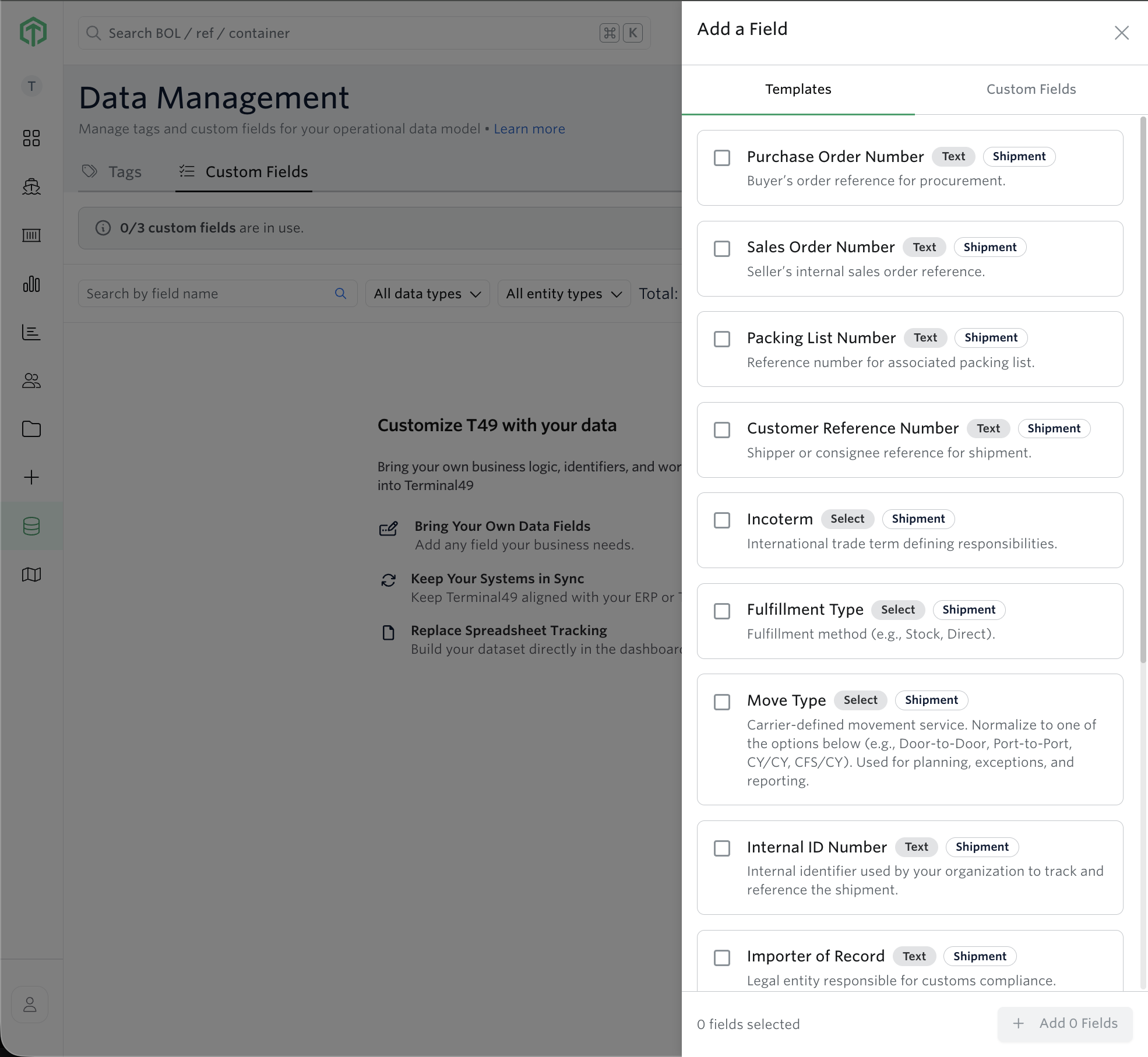
Task: Switch to the Tags tab
Action: point(112,172)
